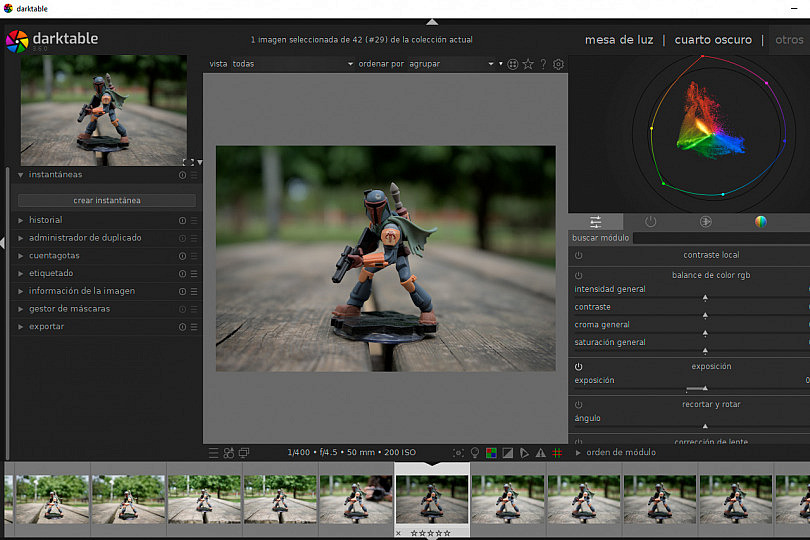Focus the buscar módulo search field

pos(721,238)
